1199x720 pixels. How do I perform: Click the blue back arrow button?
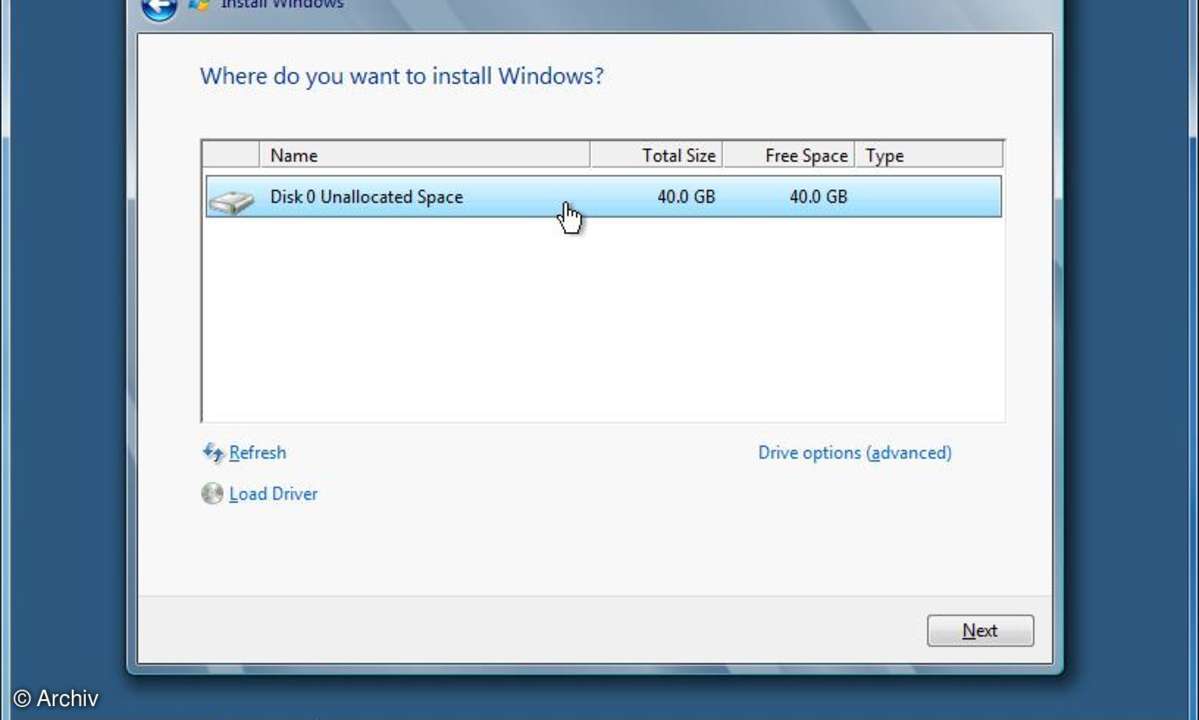click(159, 7)
